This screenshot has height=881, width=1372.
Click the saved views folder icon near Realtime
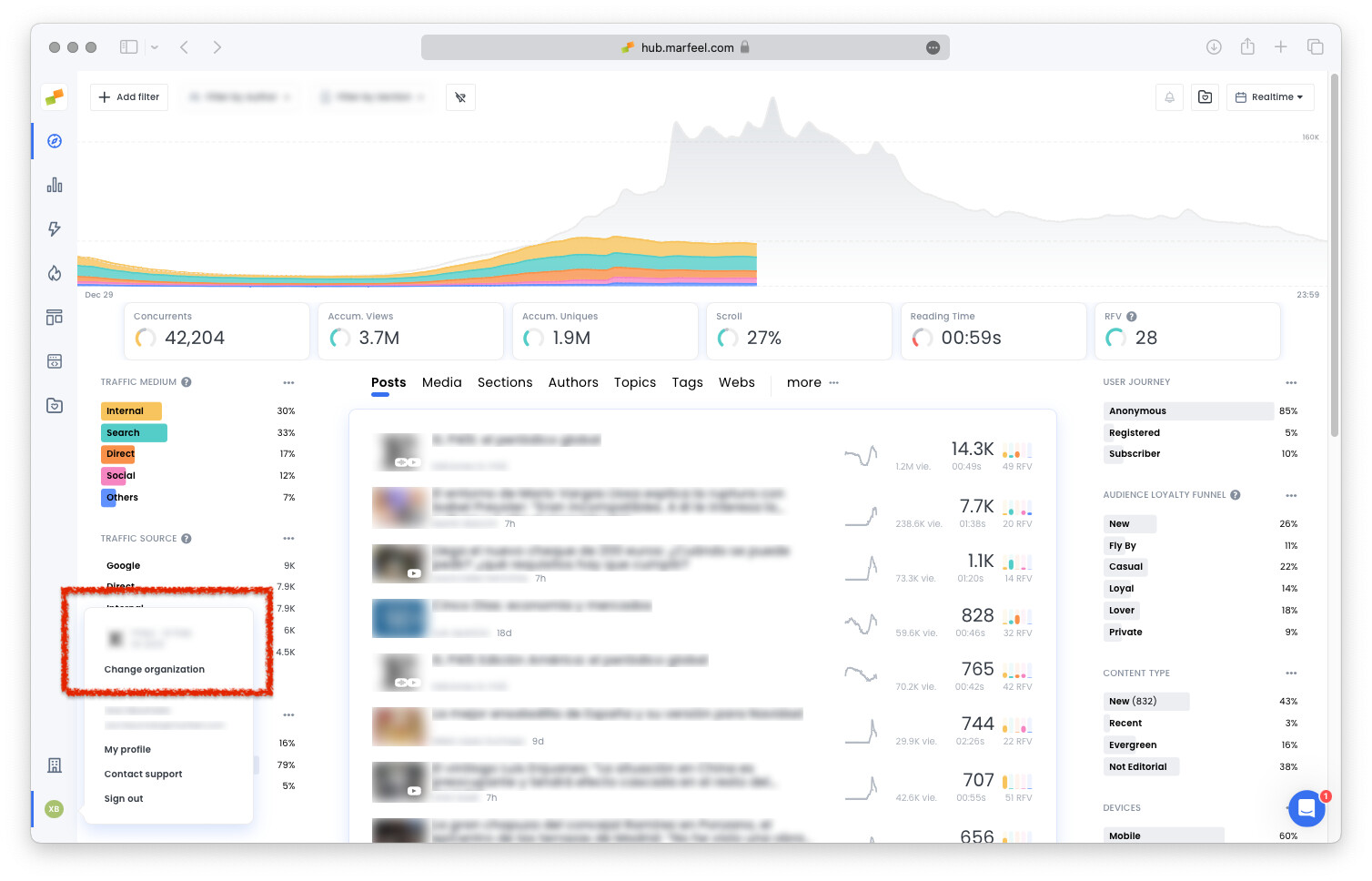click(x=1205, y=97)
